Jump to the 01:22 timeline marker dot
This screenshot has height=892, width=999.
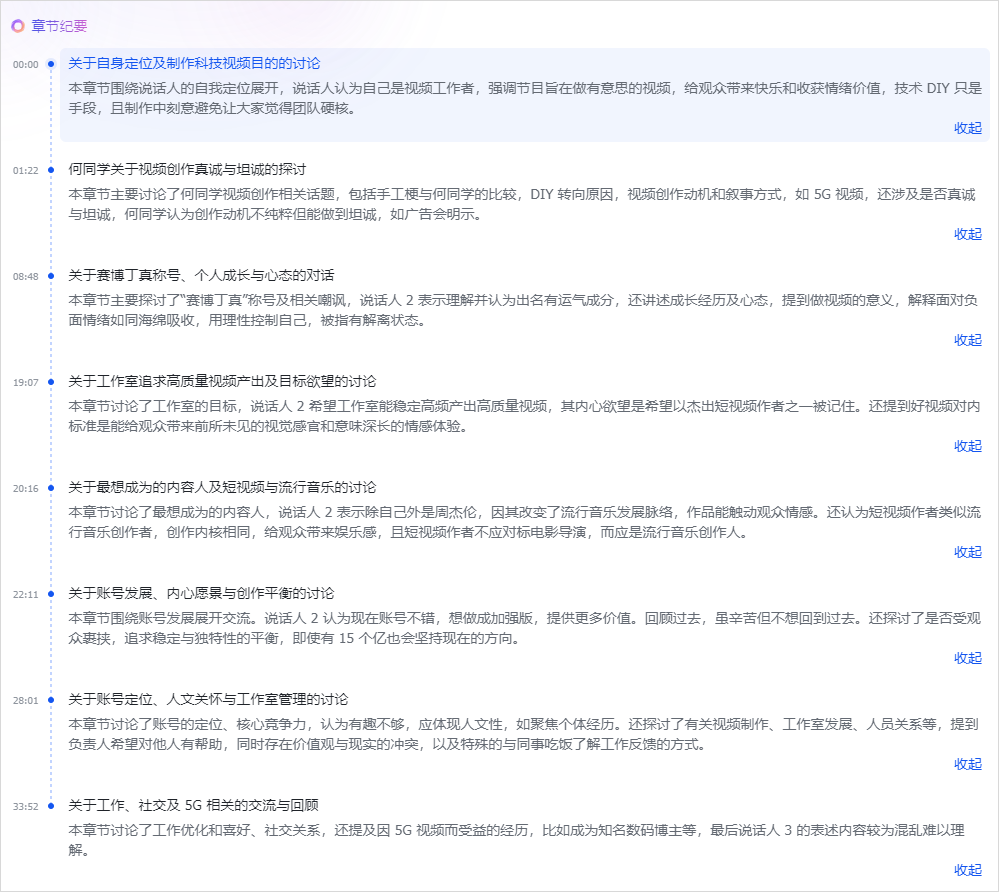tap(52, 170)
